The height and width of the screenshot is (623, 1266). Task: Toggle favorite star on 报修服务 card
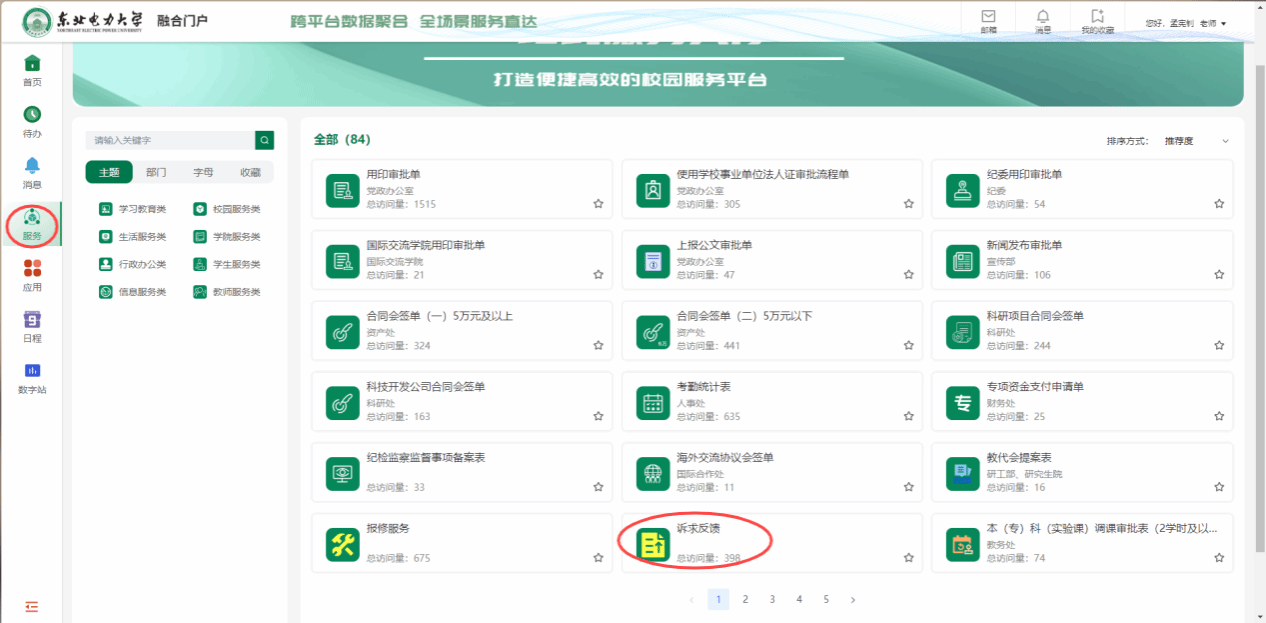(x=598, y=558)
